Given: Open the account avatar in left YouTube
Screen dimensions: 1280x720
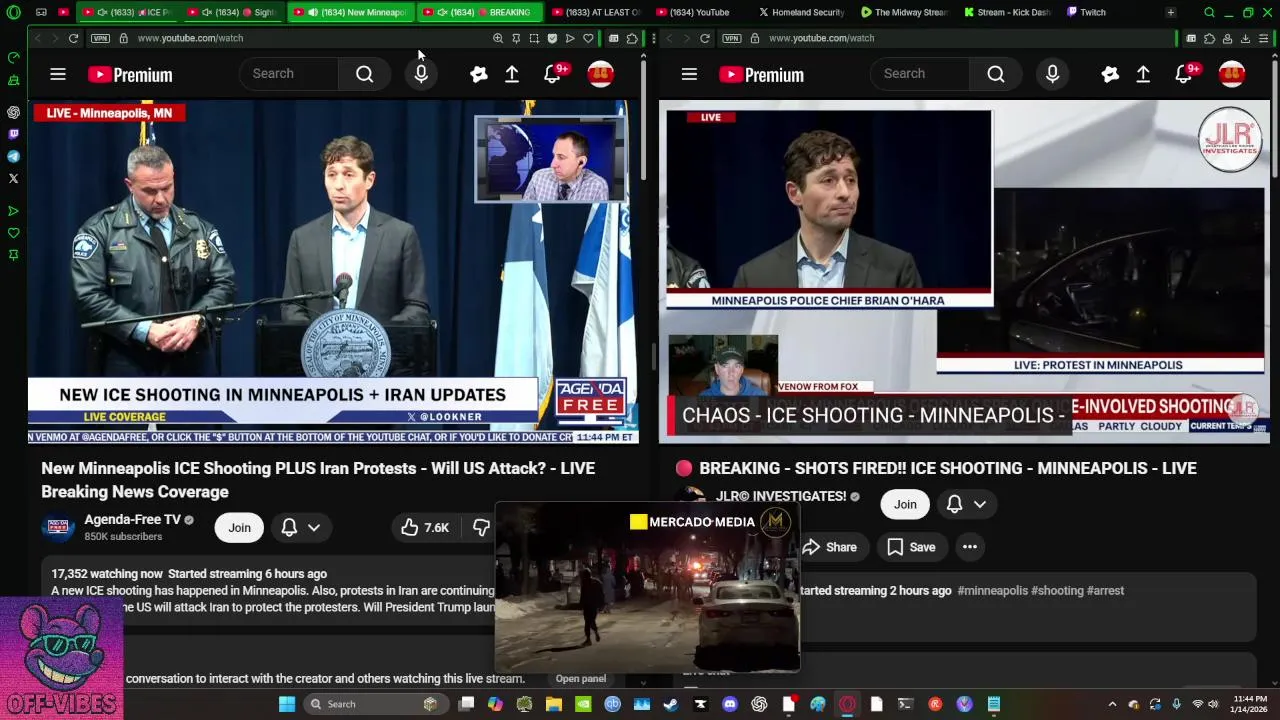Looking at the screenshot, I should 601,74.
